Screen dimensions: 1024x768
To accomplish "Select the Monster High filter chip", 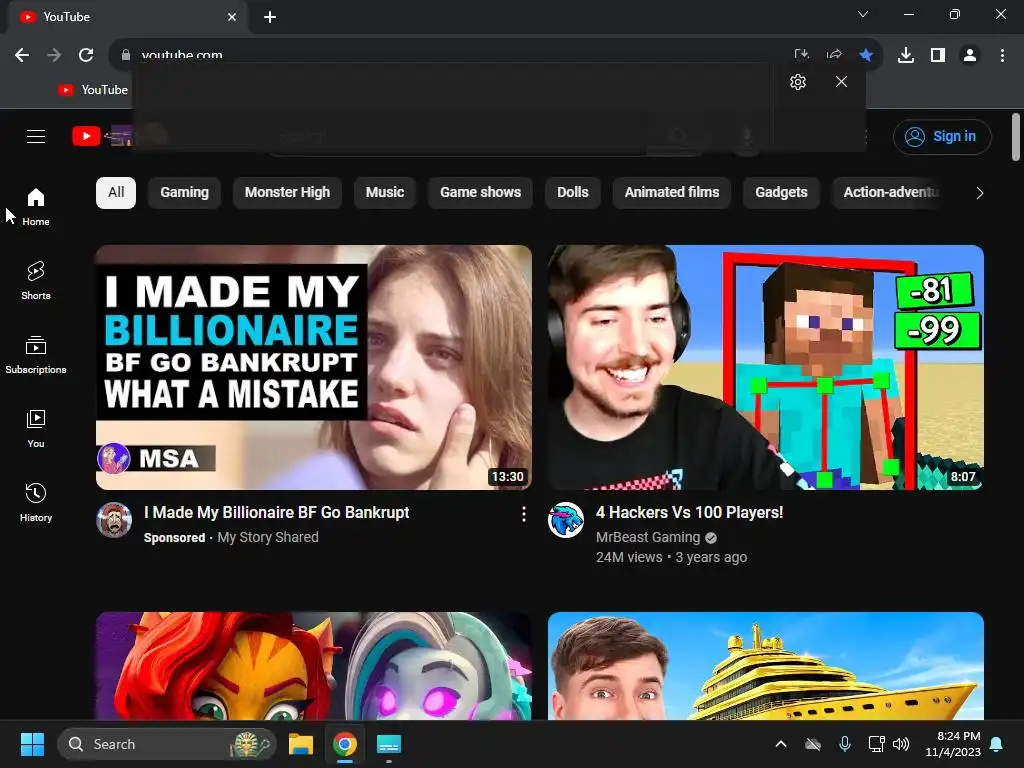I will click(287, 193).
